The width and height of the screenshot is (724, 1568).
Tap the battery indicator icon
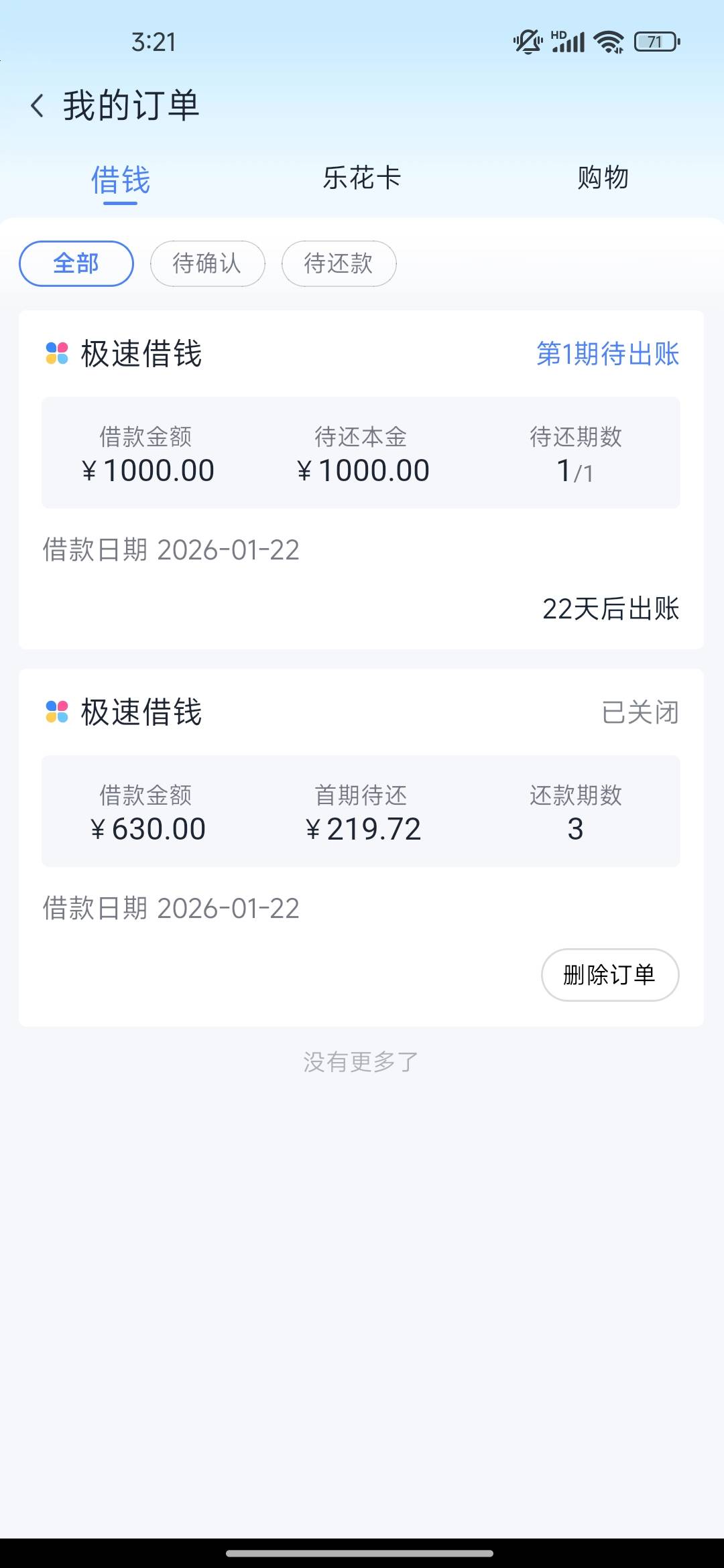657,42
